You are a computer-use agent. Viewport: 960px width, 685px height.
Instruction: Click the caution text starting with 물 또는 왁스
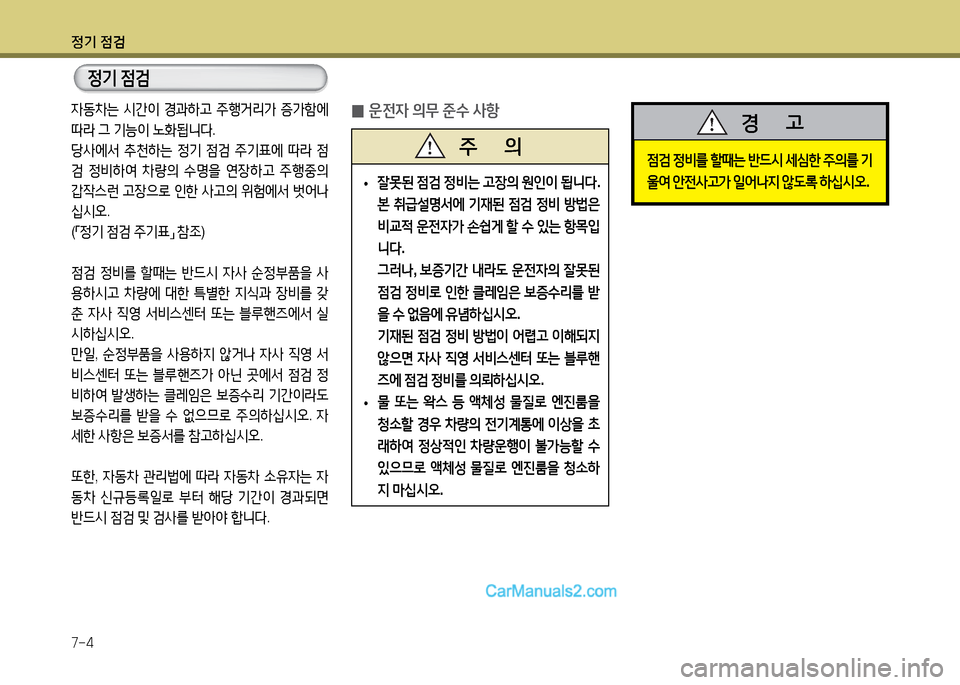click(x=487, y=446)
